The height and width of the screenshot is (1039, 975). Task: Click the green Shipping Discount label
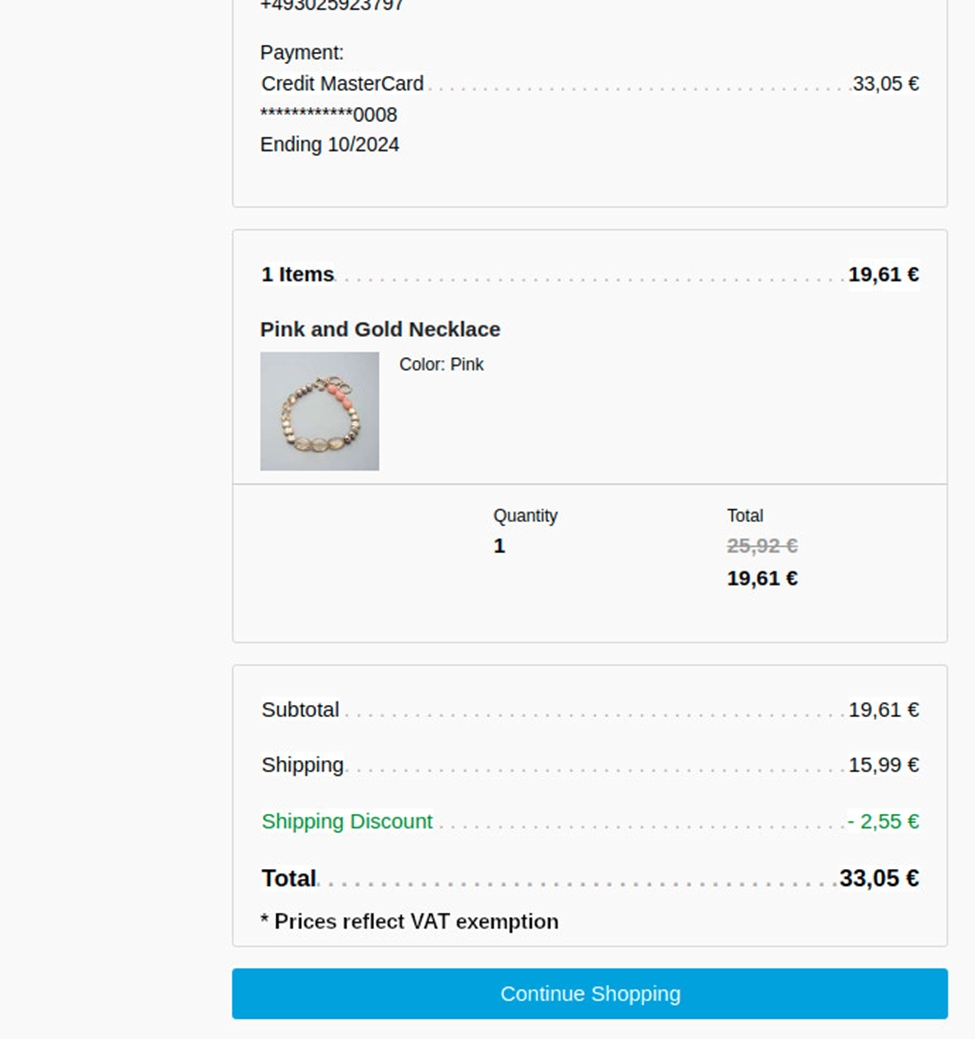pos(347,821)
